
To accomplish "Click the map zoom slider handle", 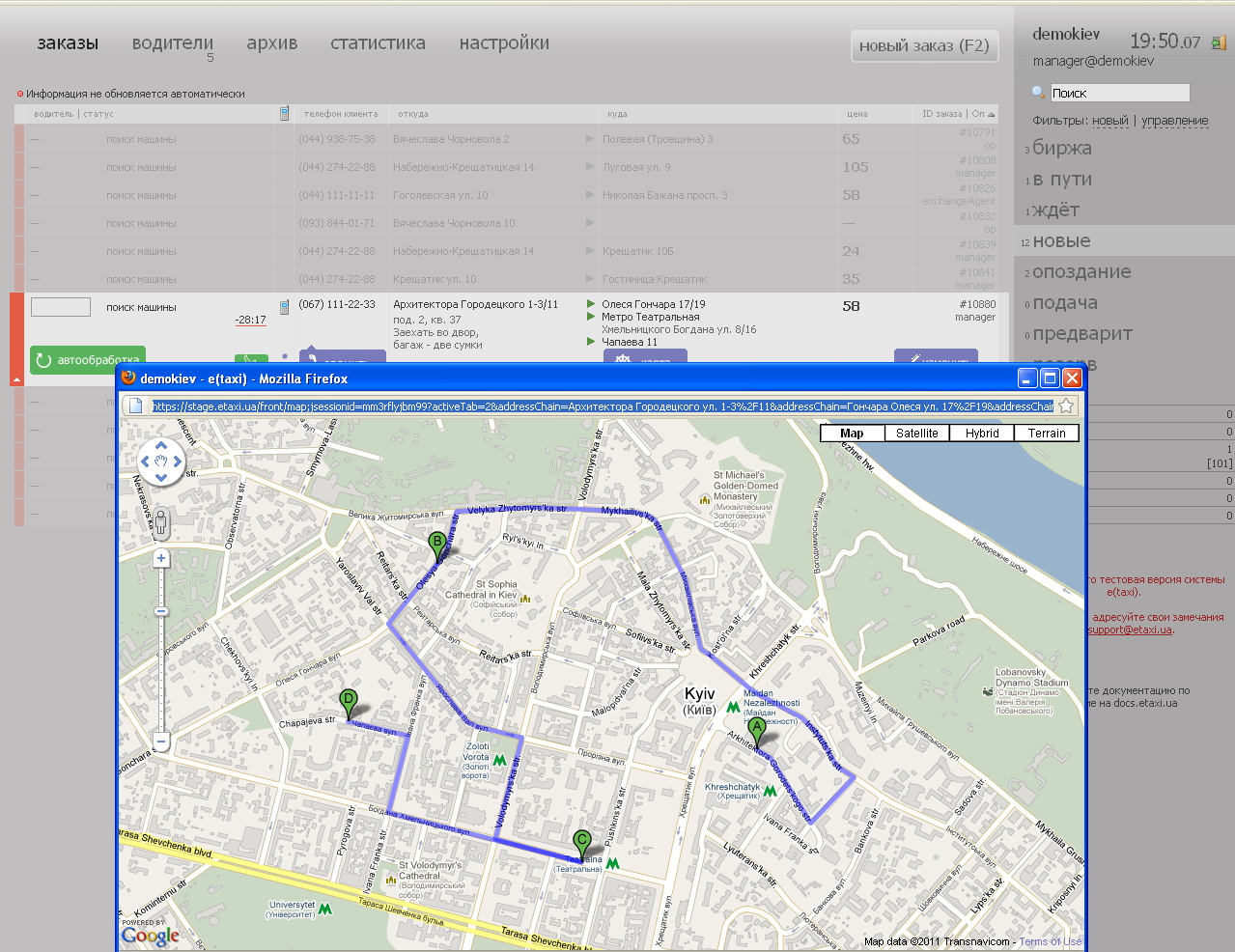I will (161, 611).
